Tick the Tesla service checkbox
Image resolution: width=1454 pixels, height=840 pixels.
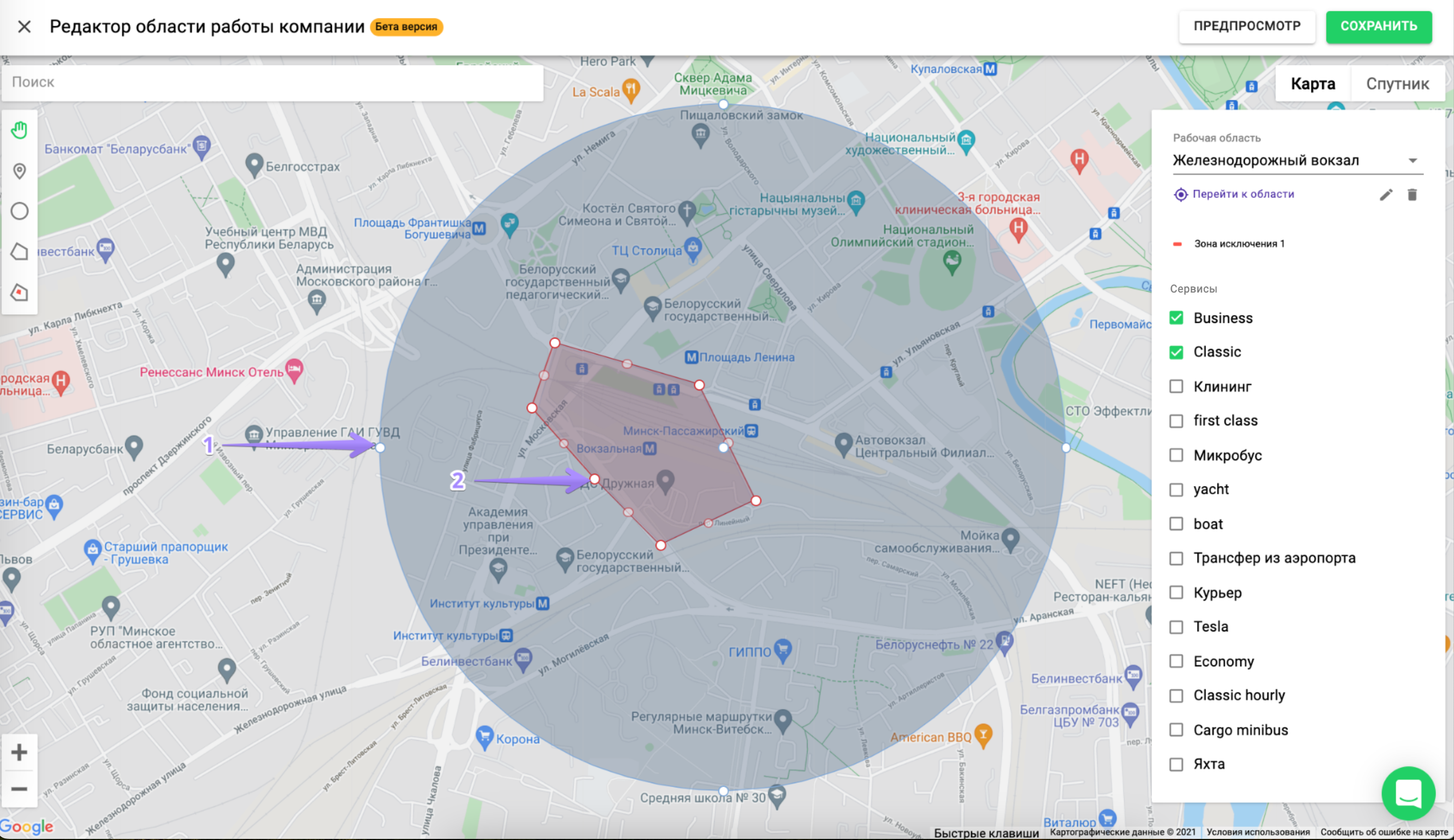pos(1176,627)
